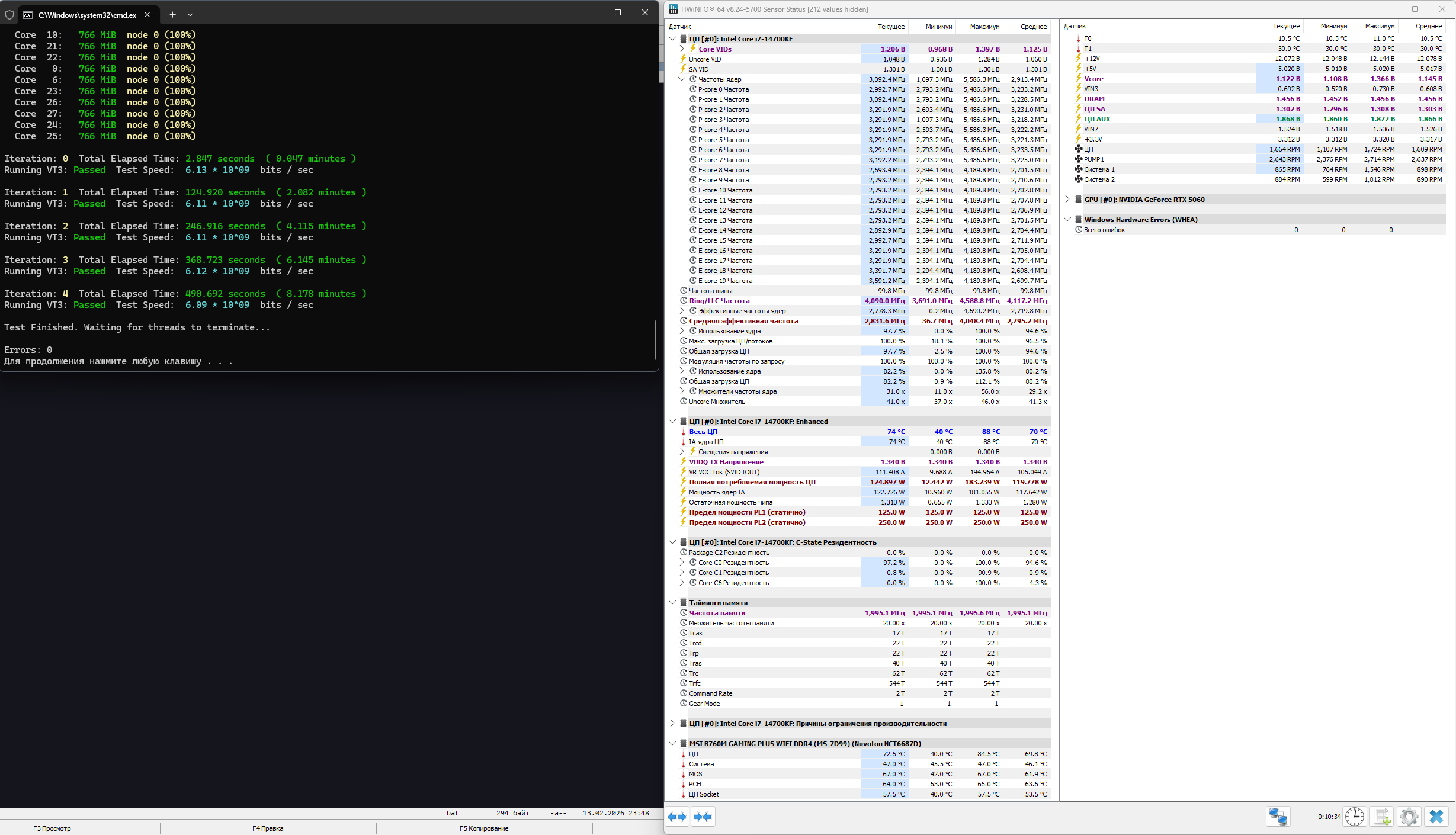Open the remote network monitoring icon
This screenshot has height=835, width=1456.
[x=1278, y=817]
